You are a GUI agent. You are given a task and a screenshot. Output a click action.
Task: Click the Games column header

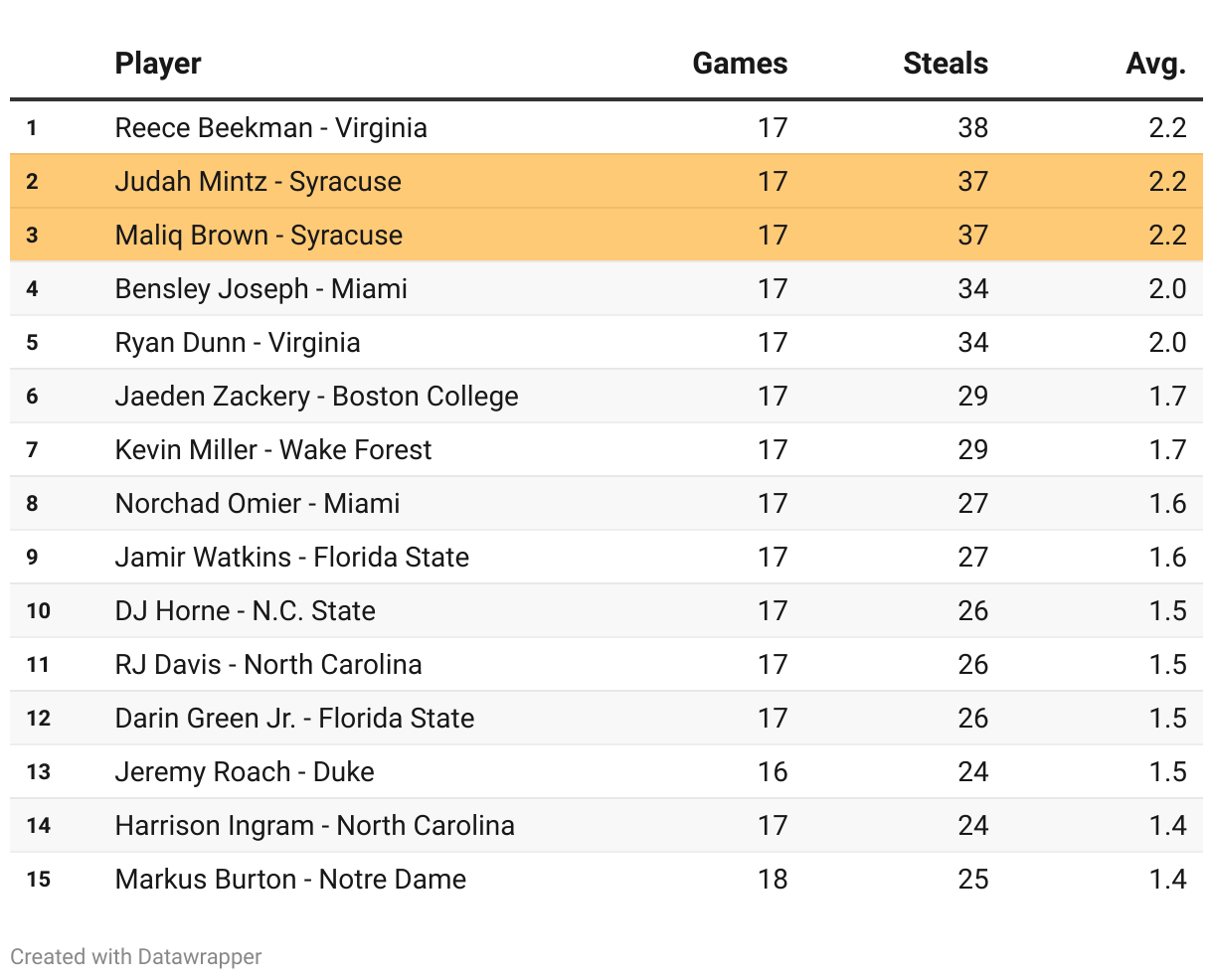coord(740,64)
